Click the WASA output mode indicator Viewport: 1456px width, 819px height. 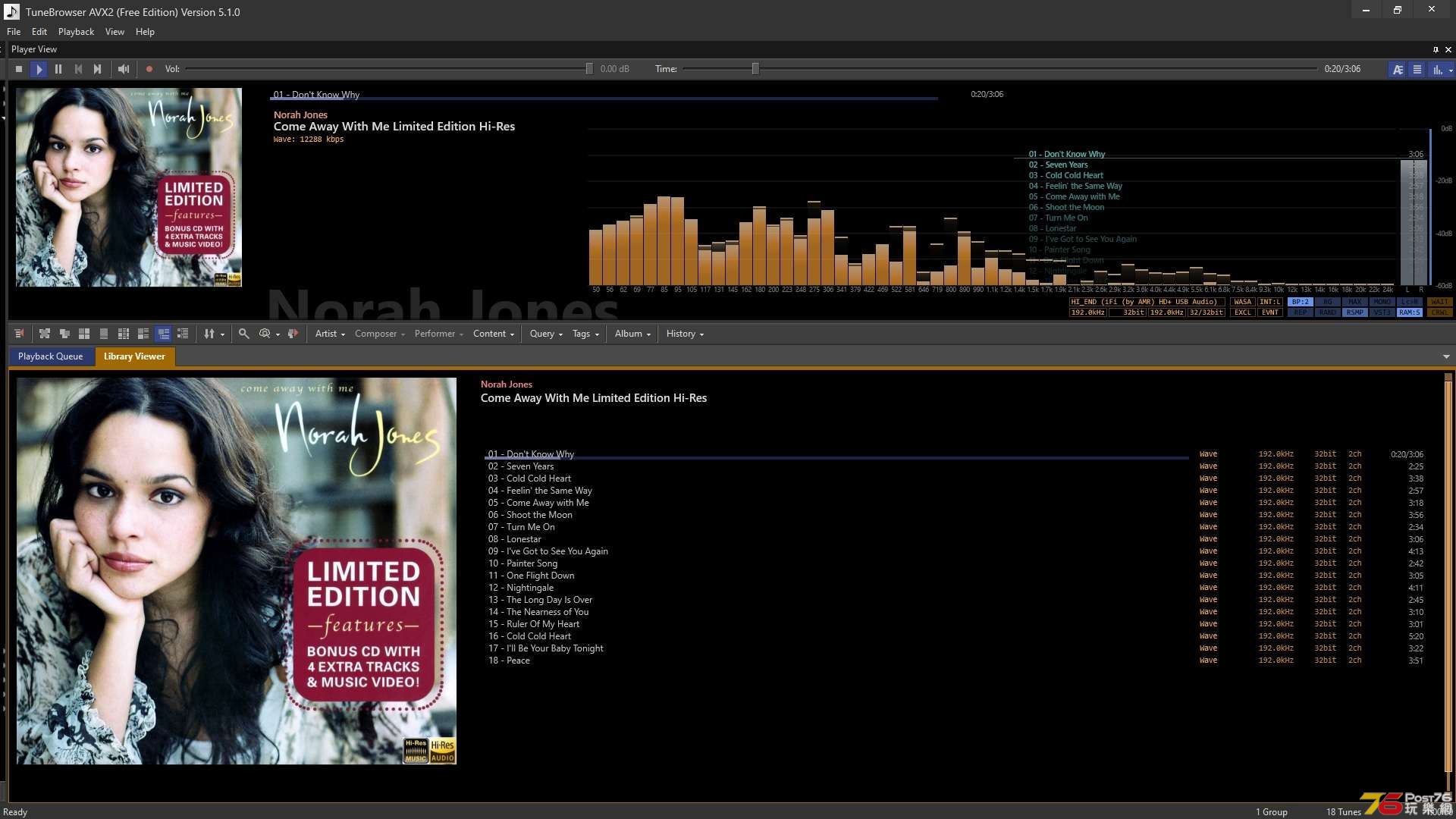1243,302
